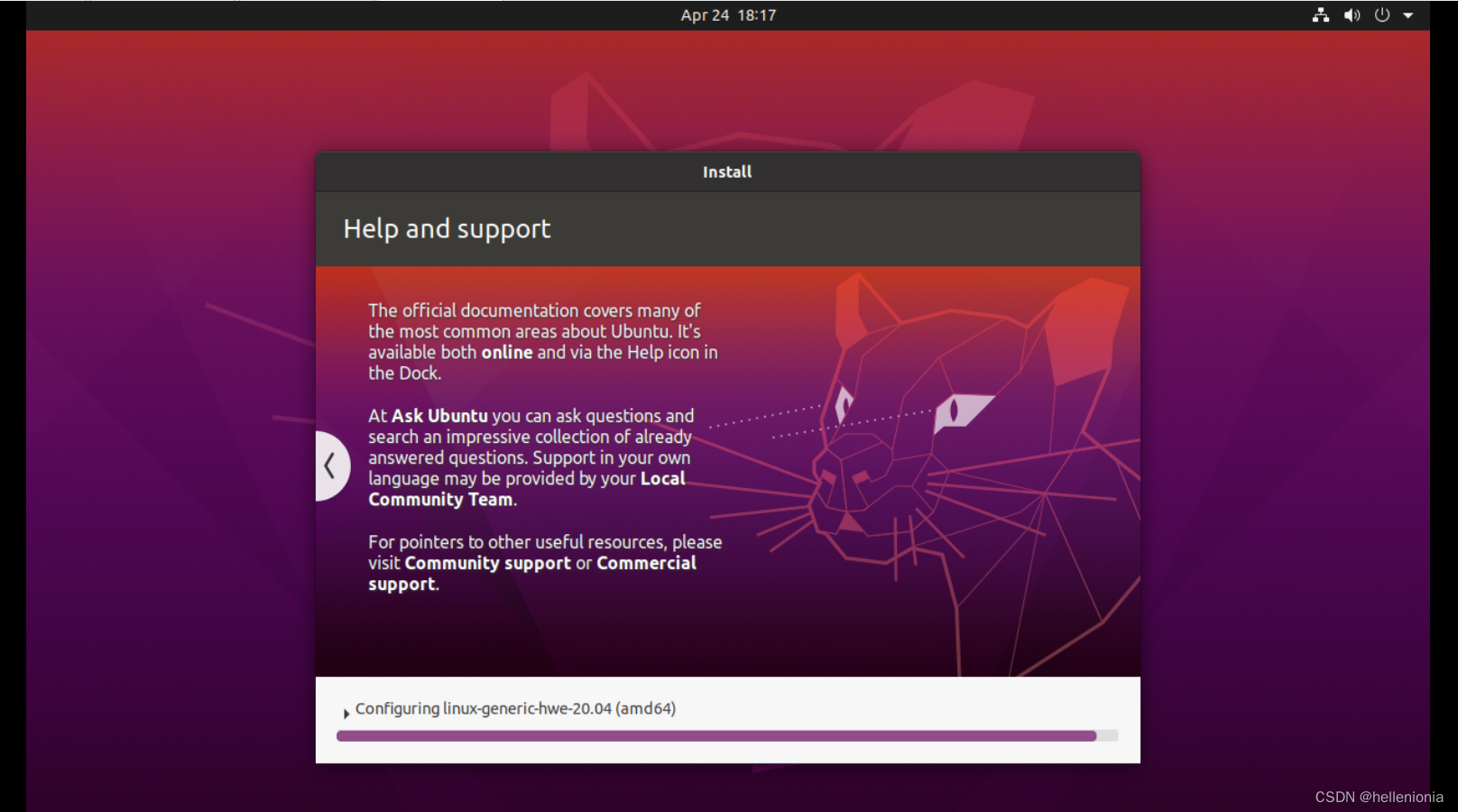This screenshot has width=1458, height=812.
Task: Click the Community support bold text
Action: point(488,563)
